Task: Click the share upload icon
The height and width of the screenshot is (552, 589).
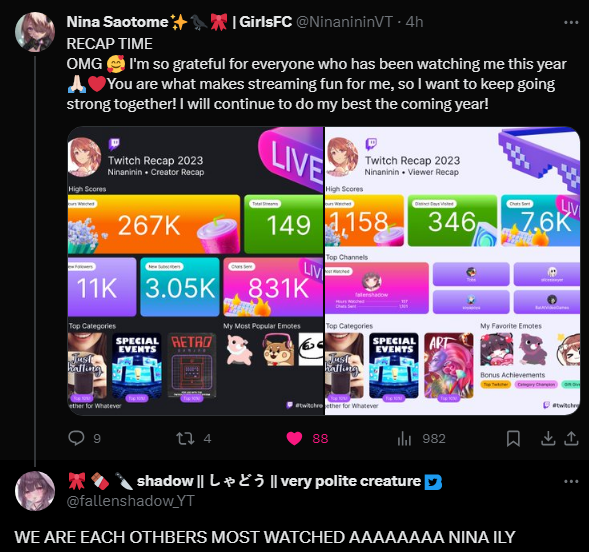Action: coord(571,438)
